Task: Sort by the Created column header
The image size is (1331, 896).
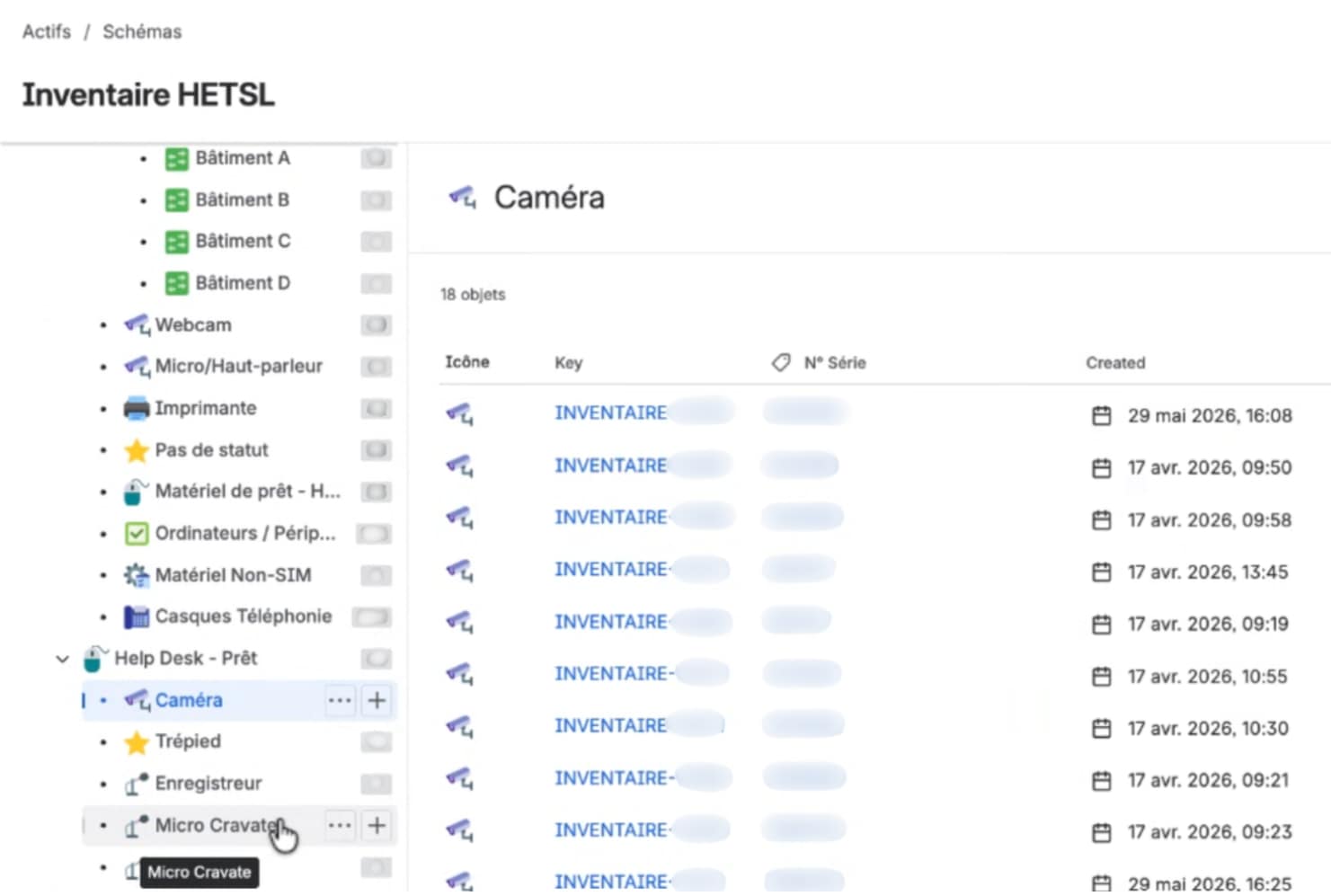Action: click(x=1115, y=363)
